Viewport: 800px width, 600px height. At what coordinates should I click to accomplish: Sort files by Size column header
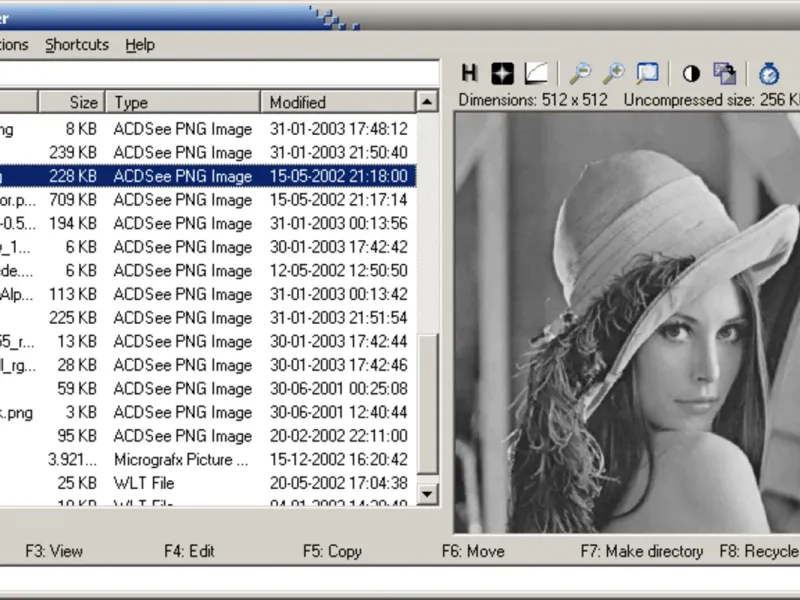pos(72,102)
